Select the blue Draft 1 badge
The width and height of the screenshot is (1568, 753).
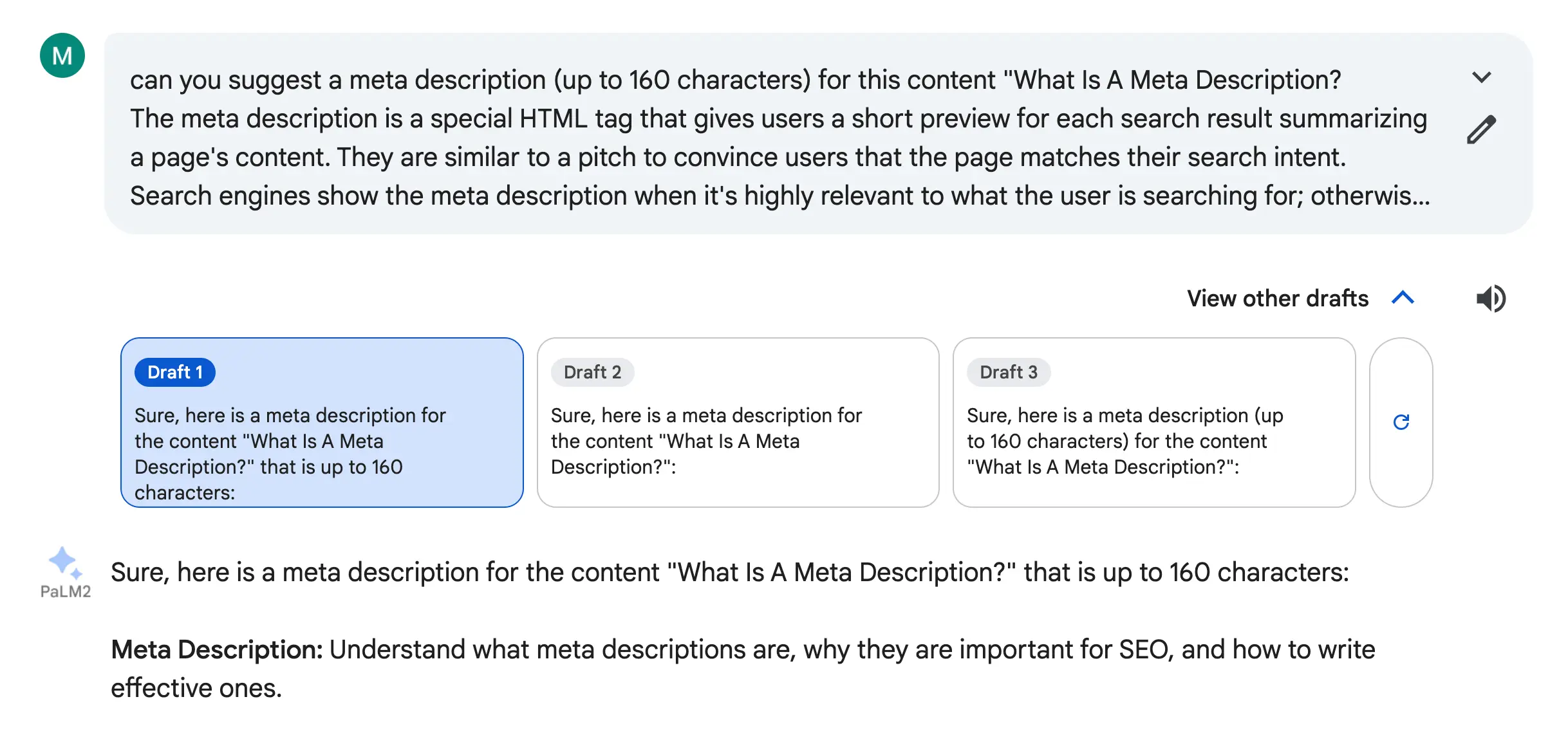pos(174,372)
